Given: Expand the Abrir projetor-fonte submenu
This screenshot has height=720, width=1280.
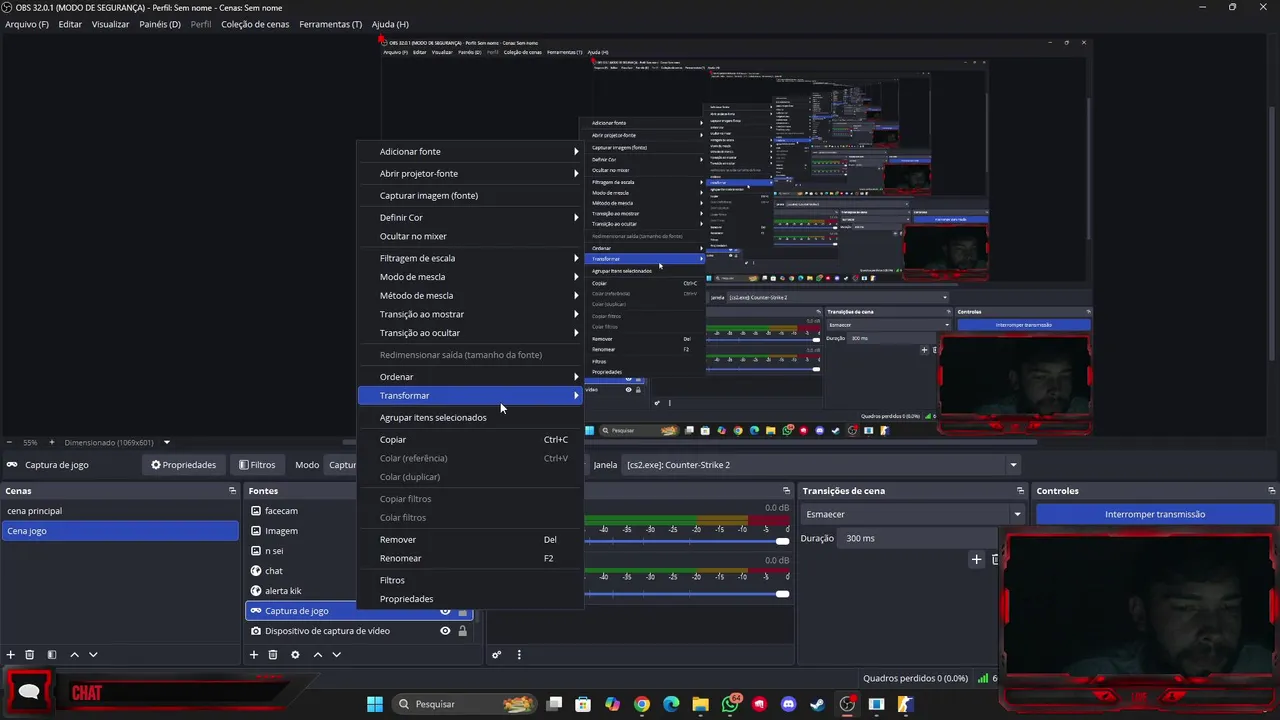Looking at the screenshot, I should (x=470, y=174).
